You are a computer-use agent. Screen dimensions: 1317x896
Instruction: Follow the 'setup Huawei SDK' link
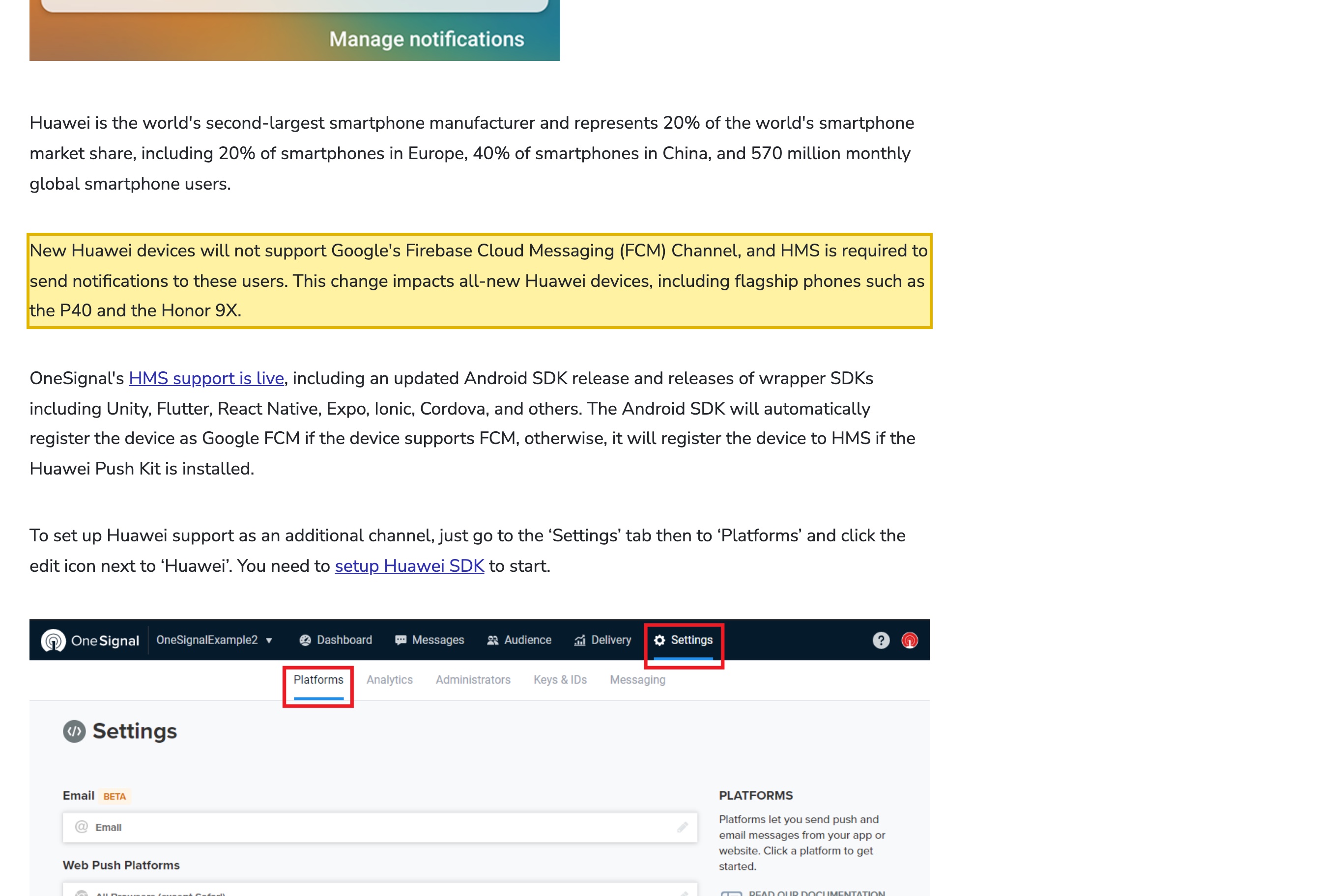coord(409,566)
